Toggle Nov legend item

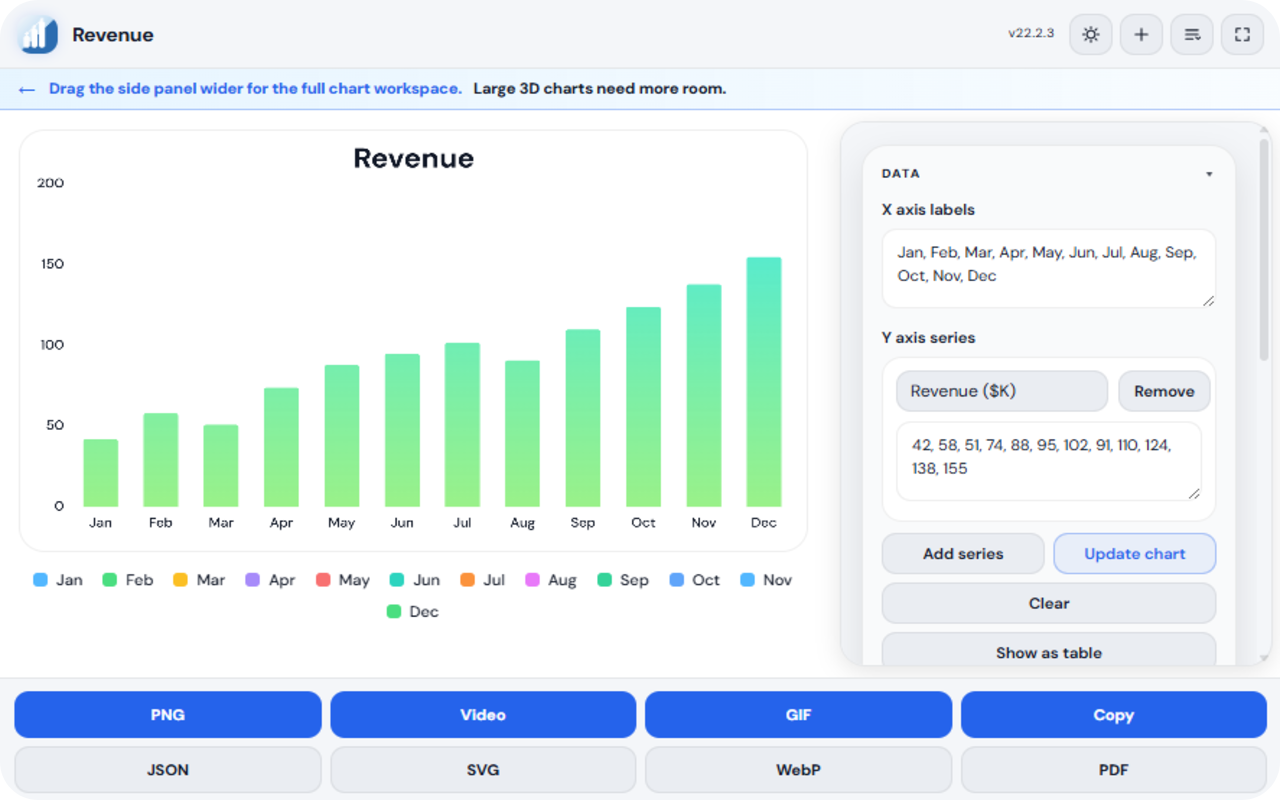click(x=766, y=580)
